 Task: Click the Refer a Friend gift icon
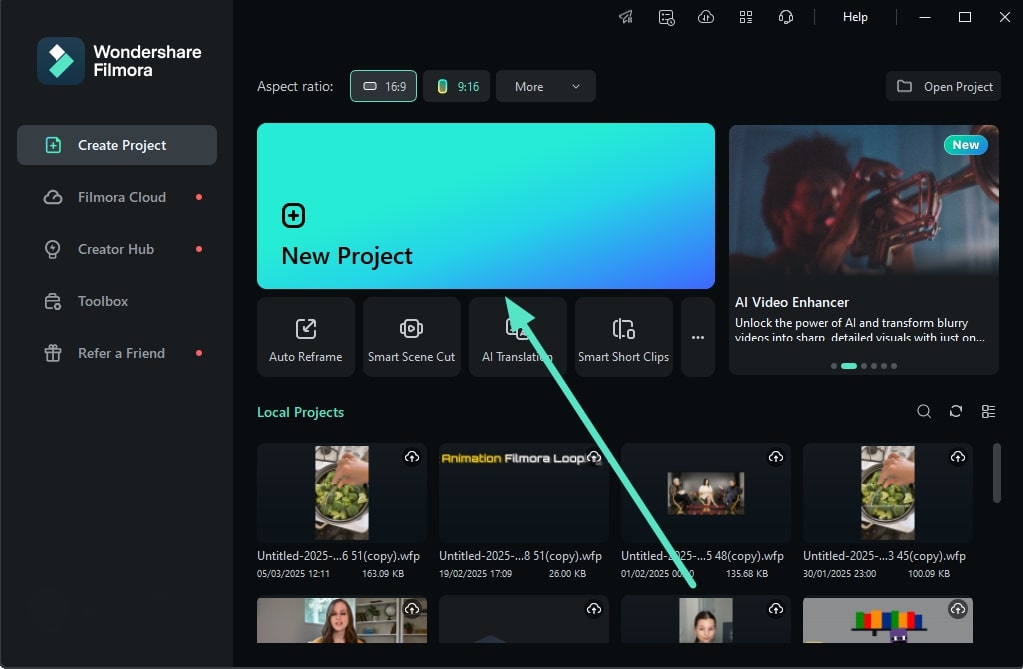[53, 353]
